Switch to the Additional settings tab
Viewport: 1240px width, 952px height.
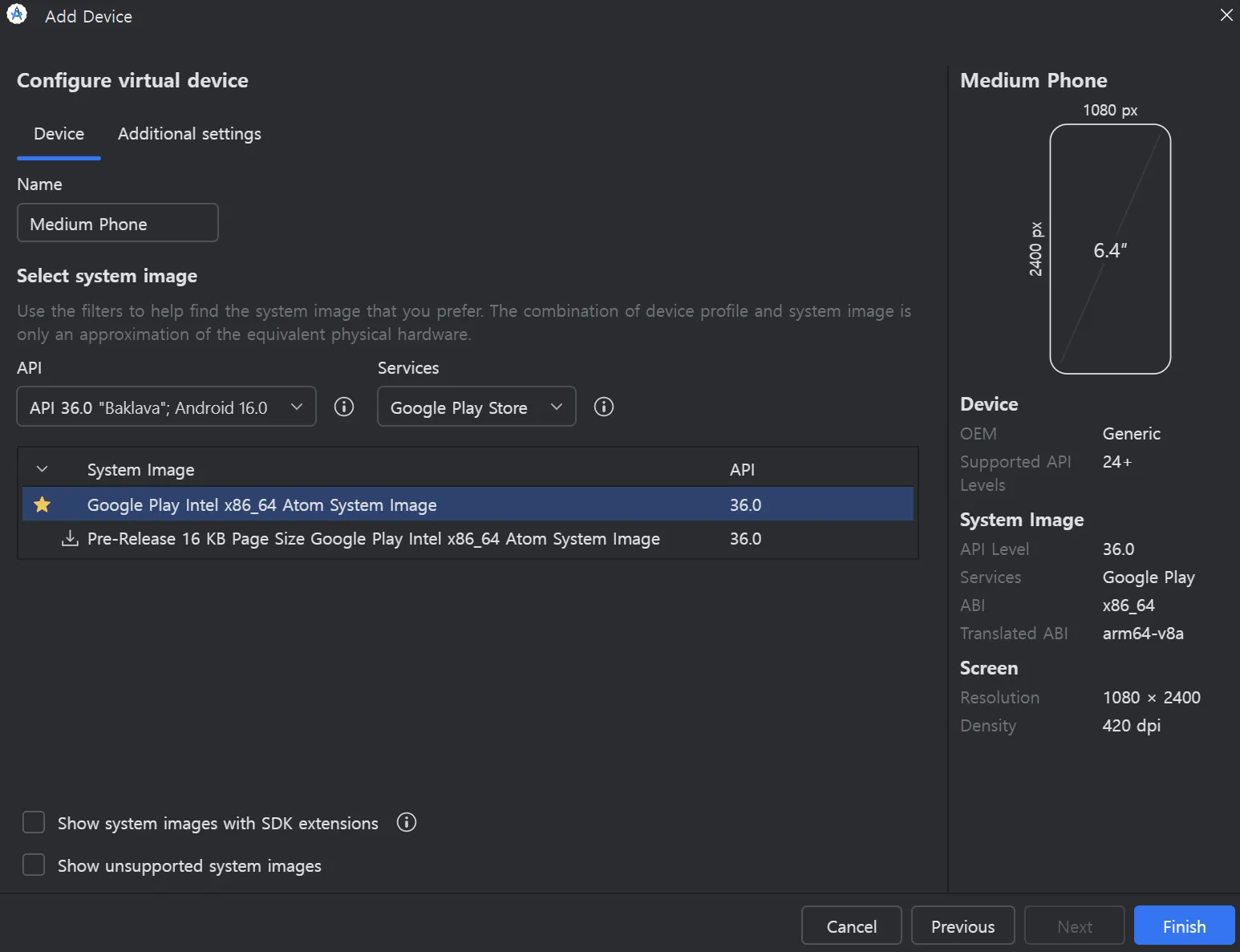[189, 134]
